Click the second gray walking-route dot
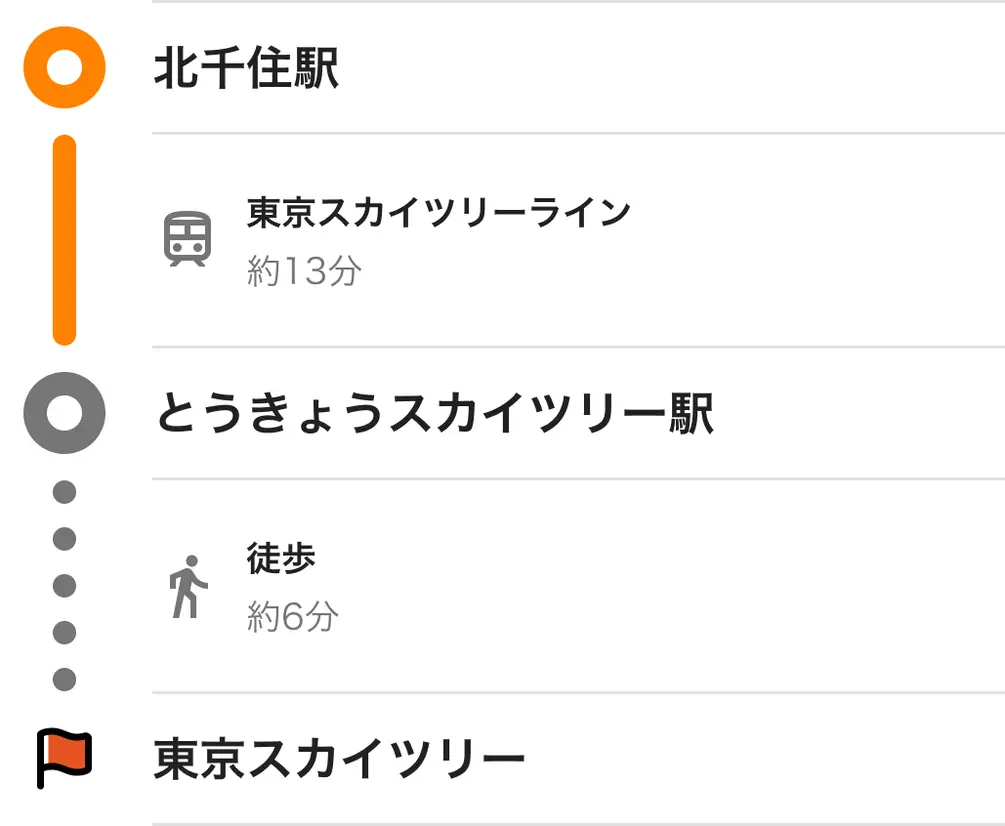The width and height of the screenshot is (1005, 826). point(64,539)
